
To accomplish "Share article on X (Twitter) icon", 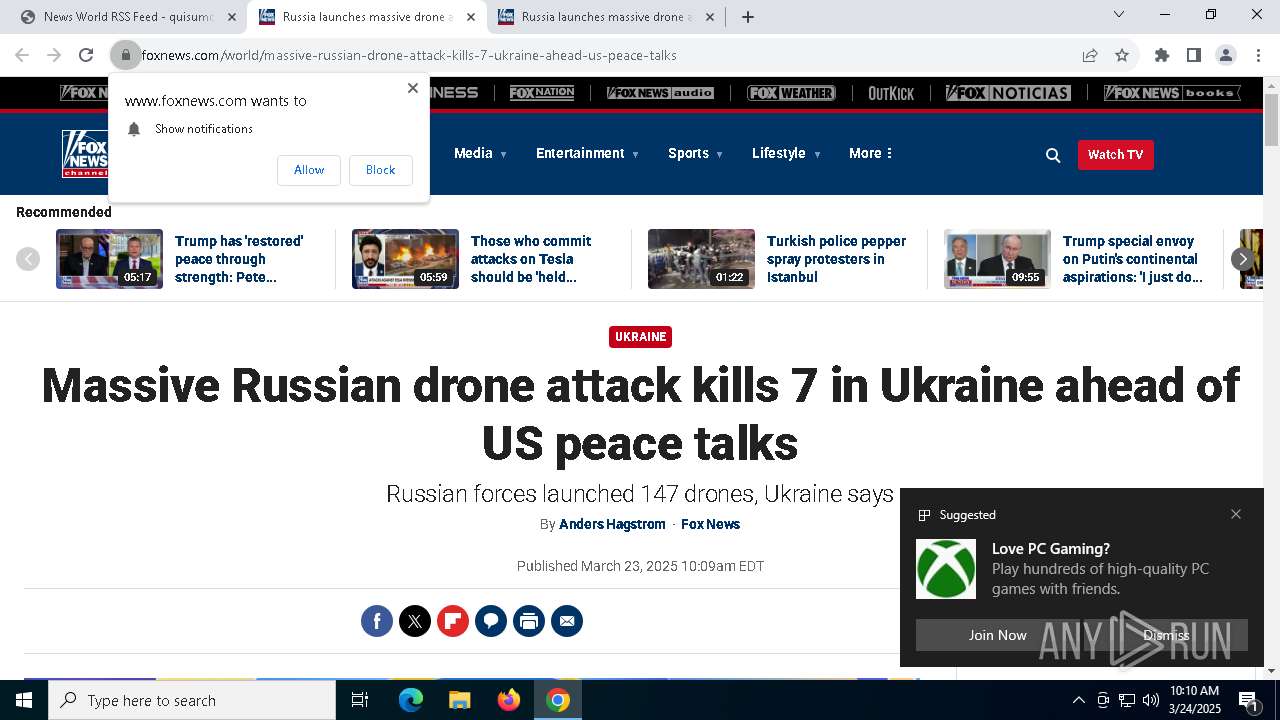I will (x=415, y=621).
